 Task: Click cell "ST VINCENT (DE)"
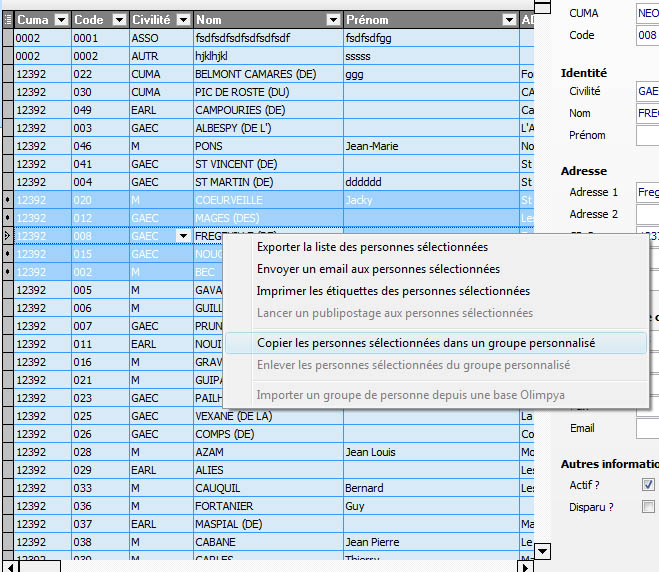[x=268, y=164]
